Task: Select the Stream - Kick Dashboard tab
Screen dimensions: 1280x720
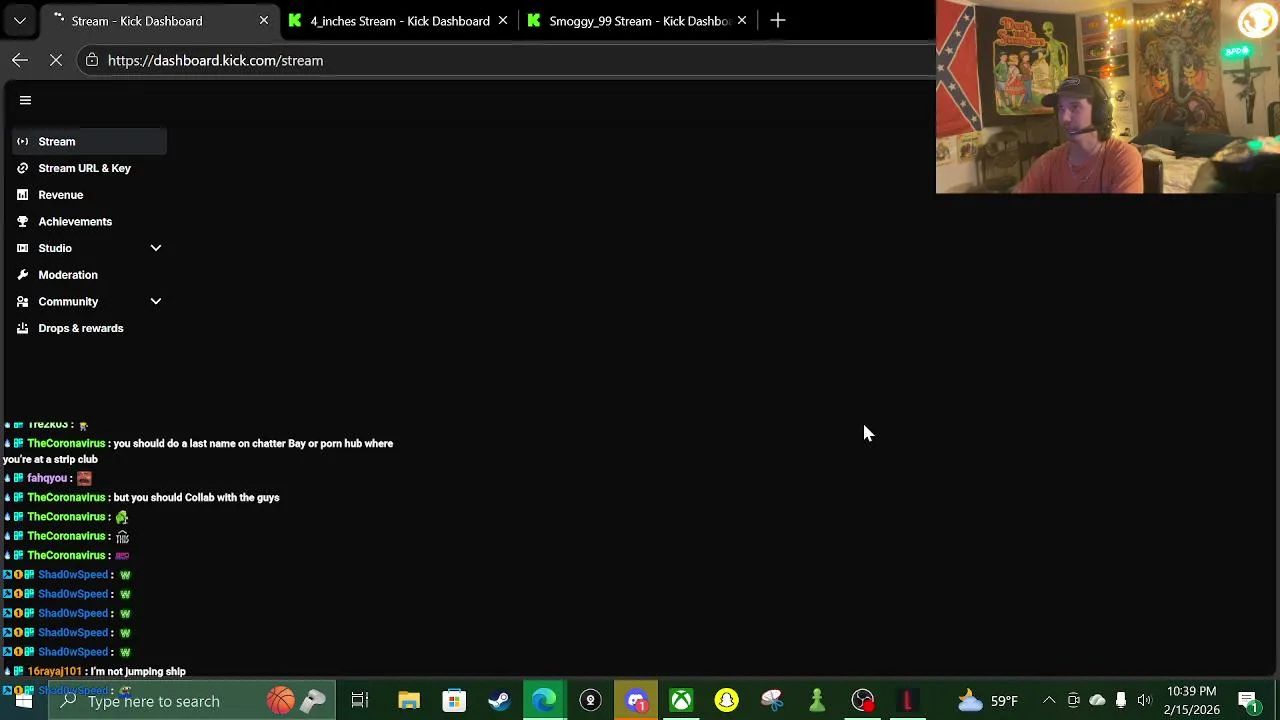Action: coord(158,21)
